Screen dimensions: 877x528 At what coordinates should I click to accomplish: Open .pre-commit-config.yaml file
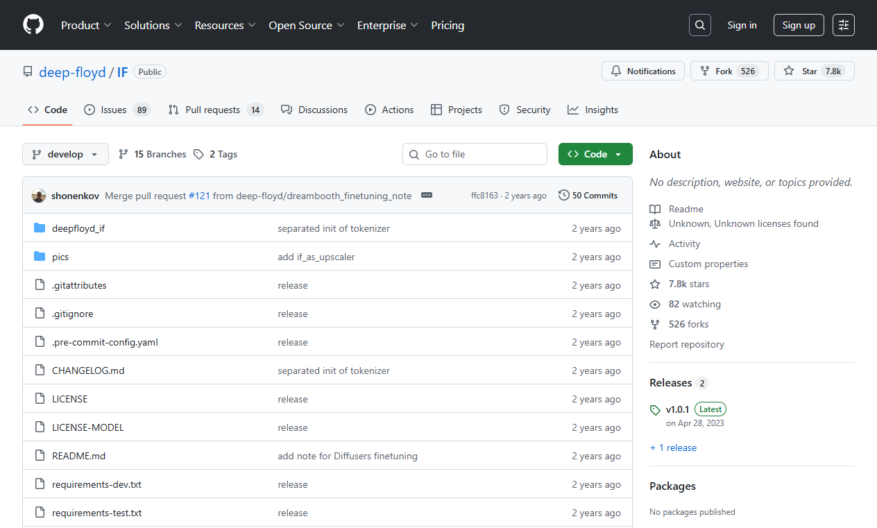point(105,342)
